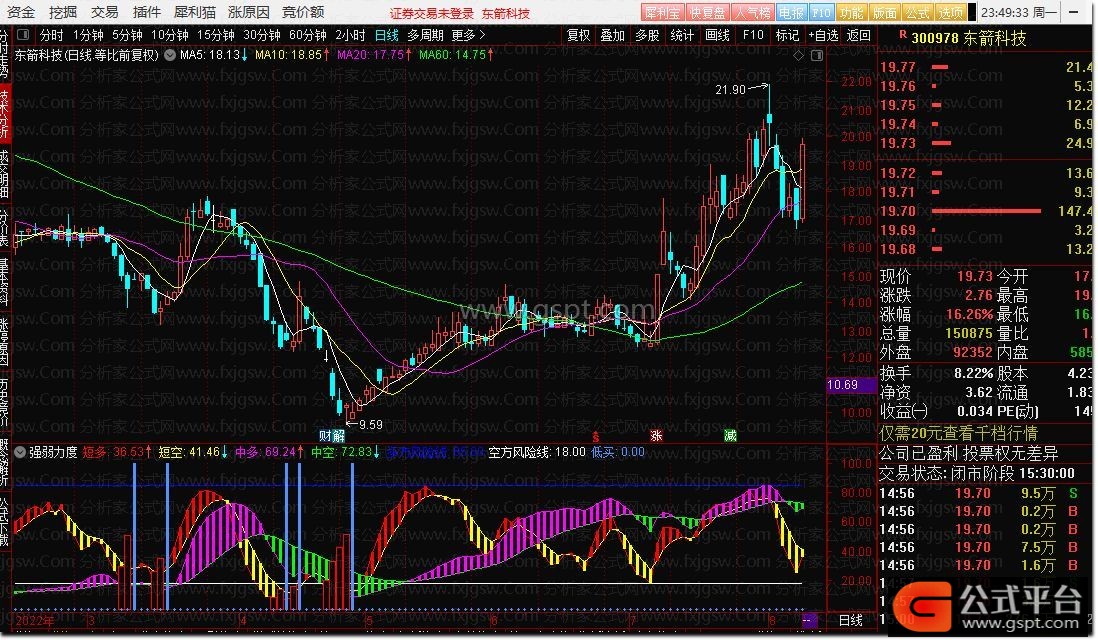This screenshot has width=1098, height=640.
Task: Expand the 更多 periods list
Action: (x=468, y=35)
